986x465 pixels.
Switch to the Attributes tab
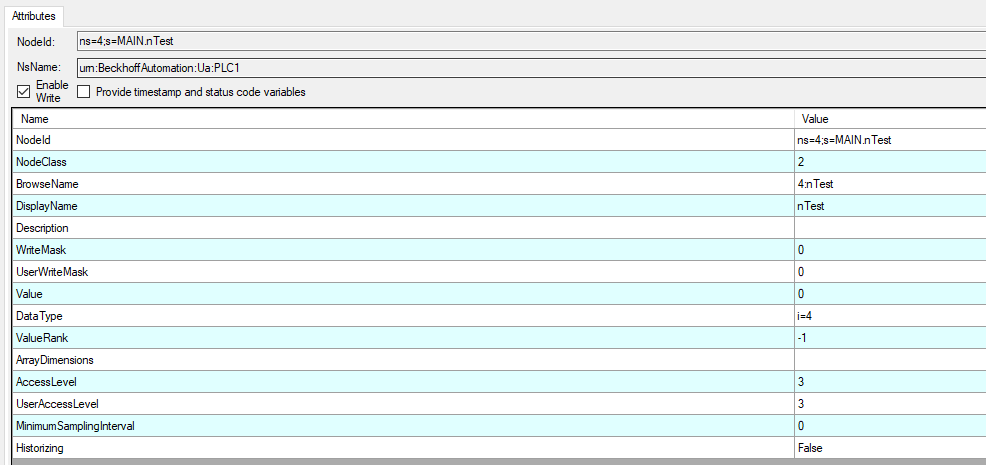point(34,16)
